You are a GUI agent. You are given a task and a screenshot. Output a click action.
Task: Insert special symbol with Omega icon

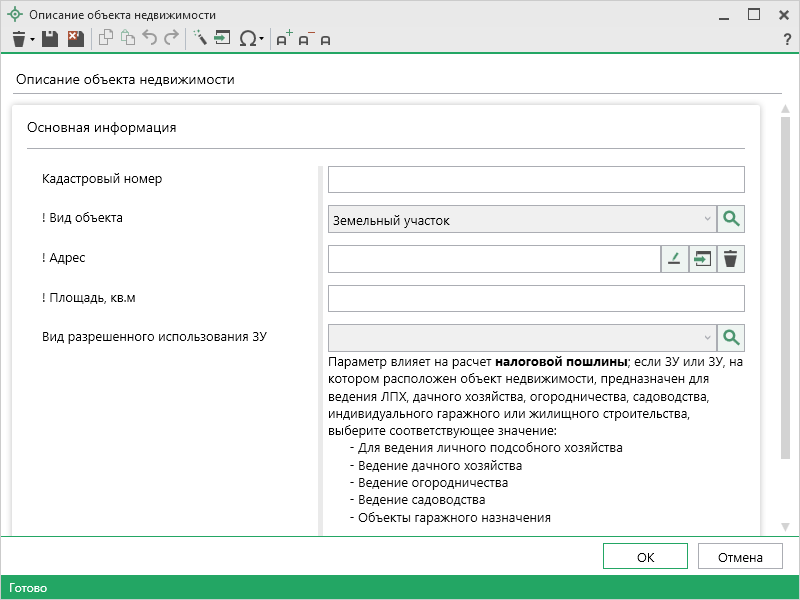(x=246, y=39)
